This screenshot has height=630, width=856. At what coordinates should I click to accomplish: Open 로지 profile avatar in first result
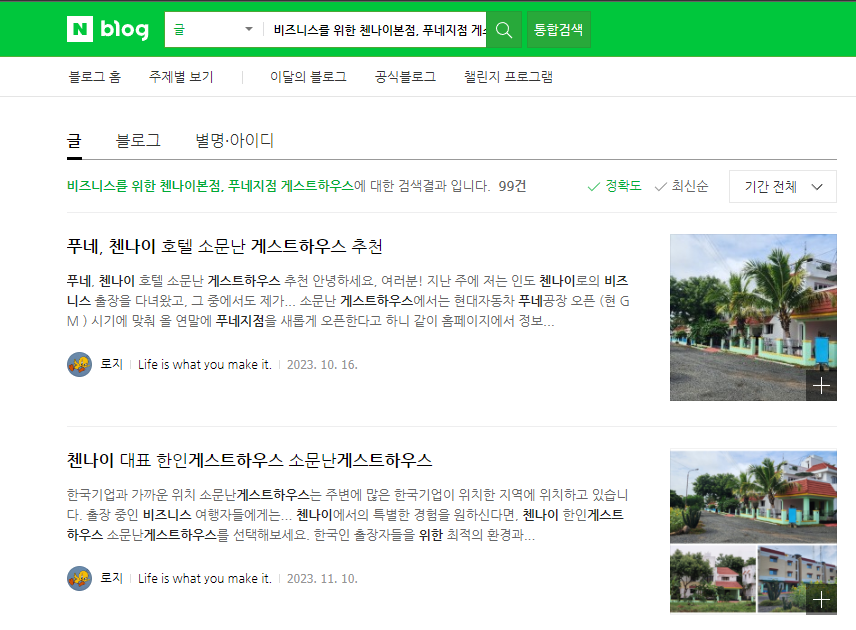click(80, 364)
